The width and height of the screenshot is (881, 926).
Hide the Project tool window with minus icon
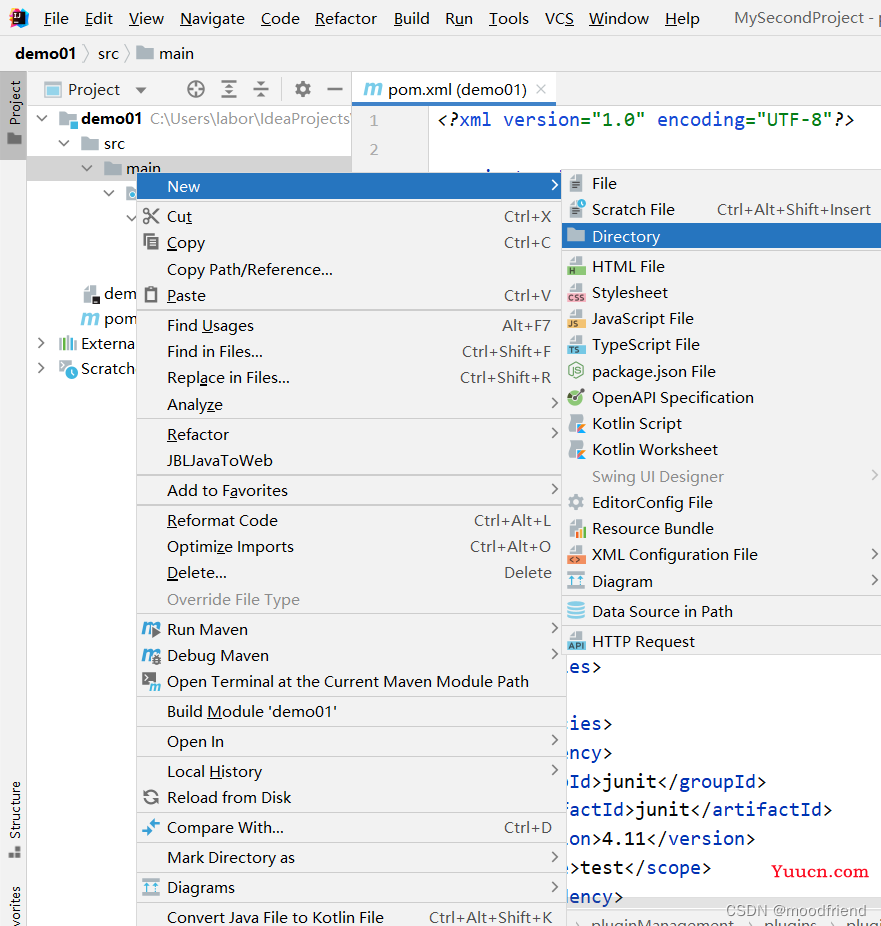click(x=335, y=90)
